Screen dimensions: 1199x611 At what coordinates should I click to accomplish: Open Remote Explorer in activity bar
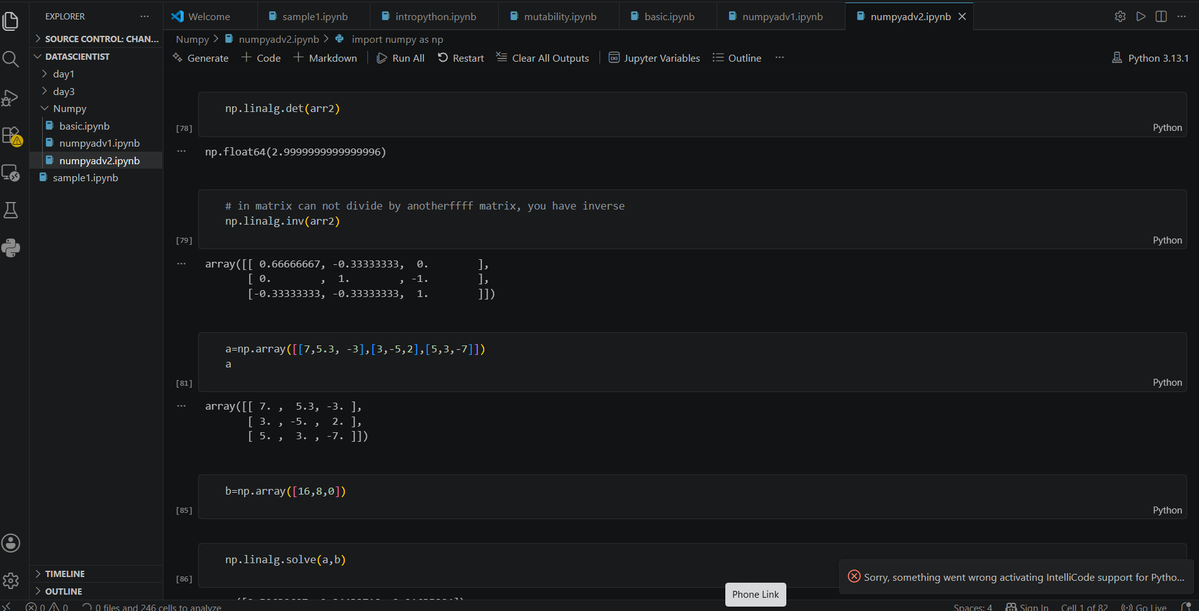coord(11,173)
